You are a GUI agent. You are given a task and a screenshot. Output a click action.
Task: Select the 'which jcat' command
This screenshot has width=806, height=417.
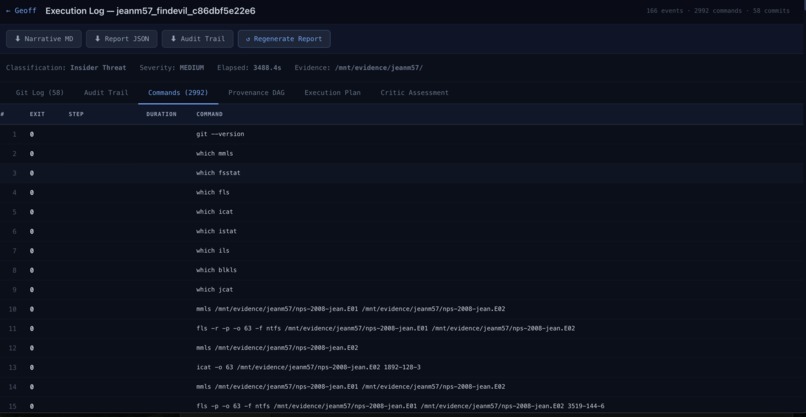pyautogui.click(x=403, y=289)
